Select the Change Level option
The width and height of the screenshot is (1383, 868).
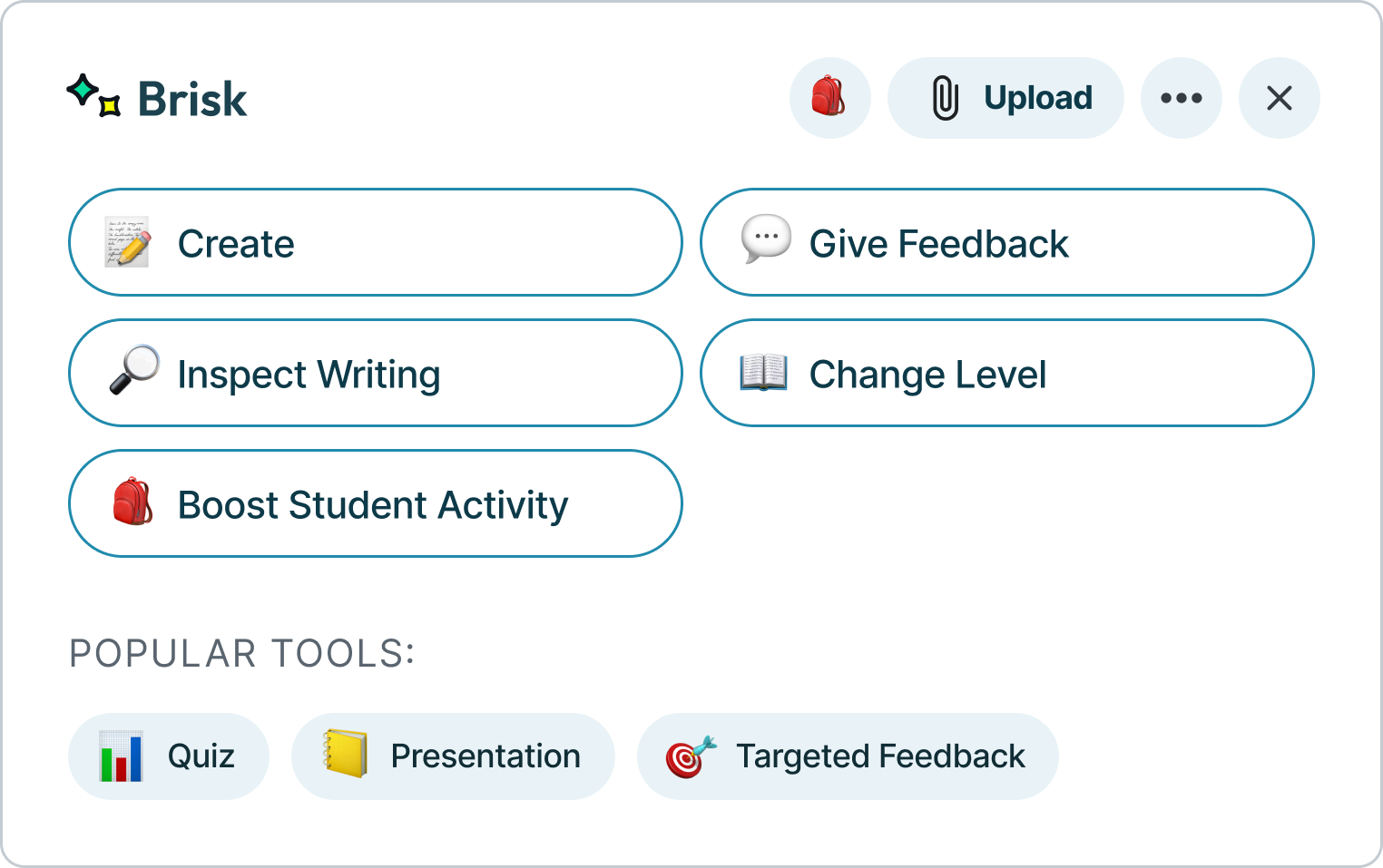point(1007,373)
